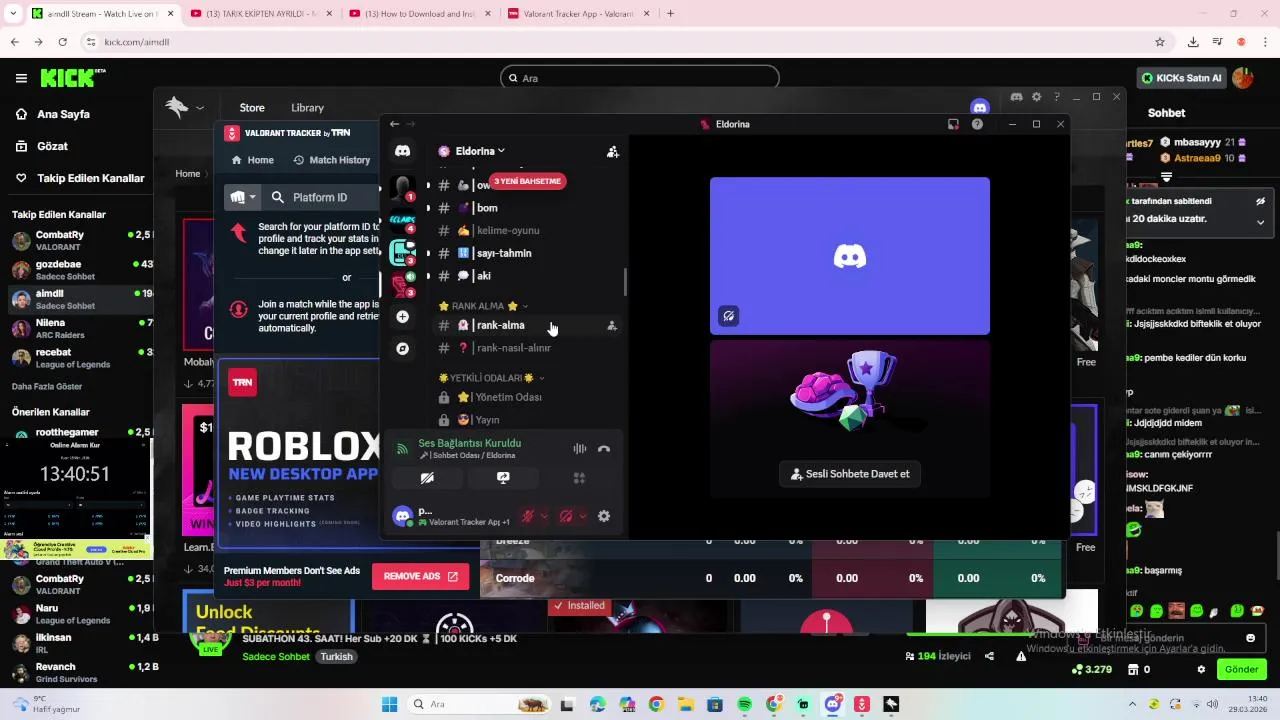Open Discord server discovery compass icon

point(402,349)
